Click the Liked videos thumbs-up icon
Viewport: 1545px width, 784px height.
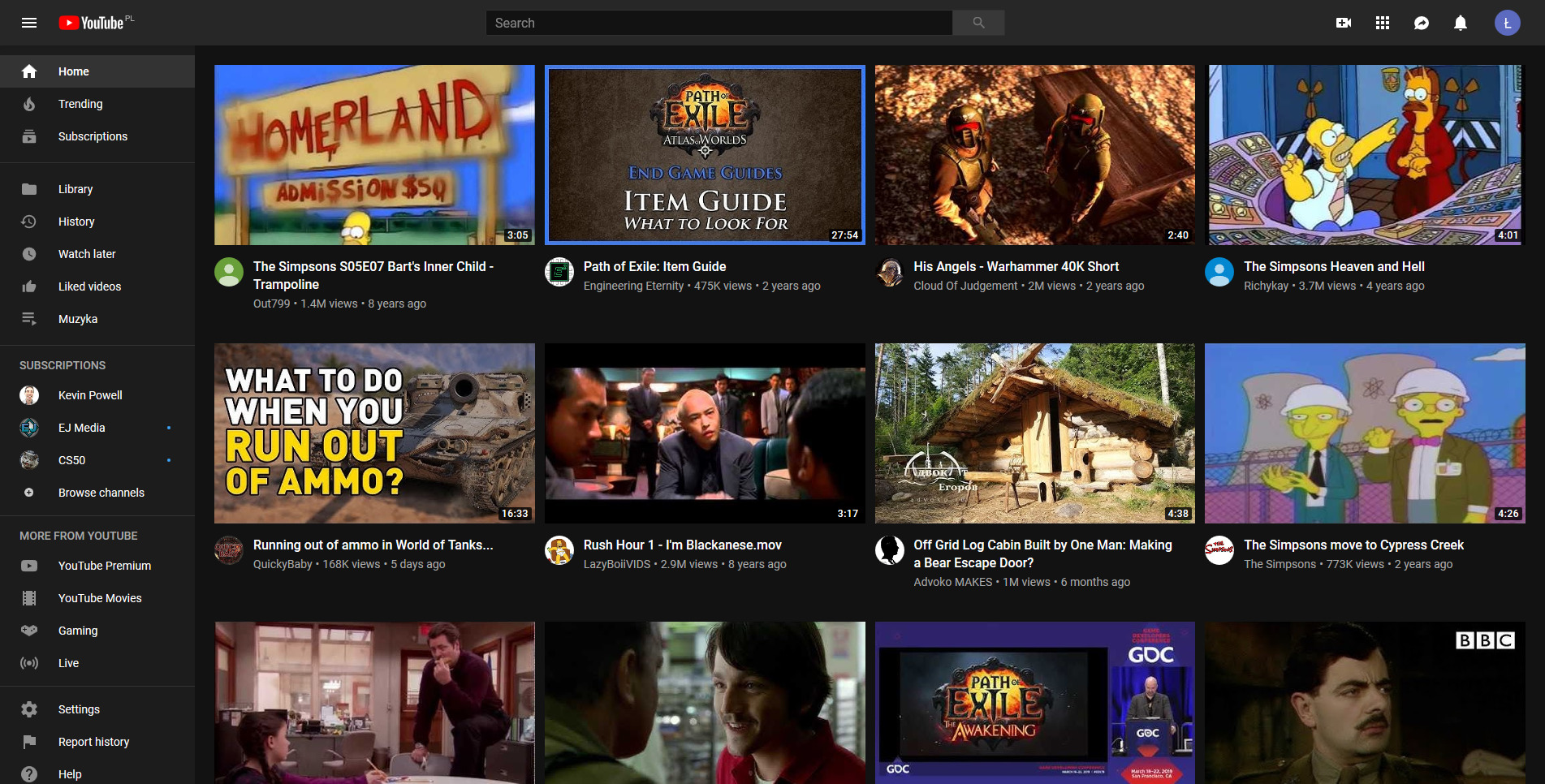(x=29, y=286)
